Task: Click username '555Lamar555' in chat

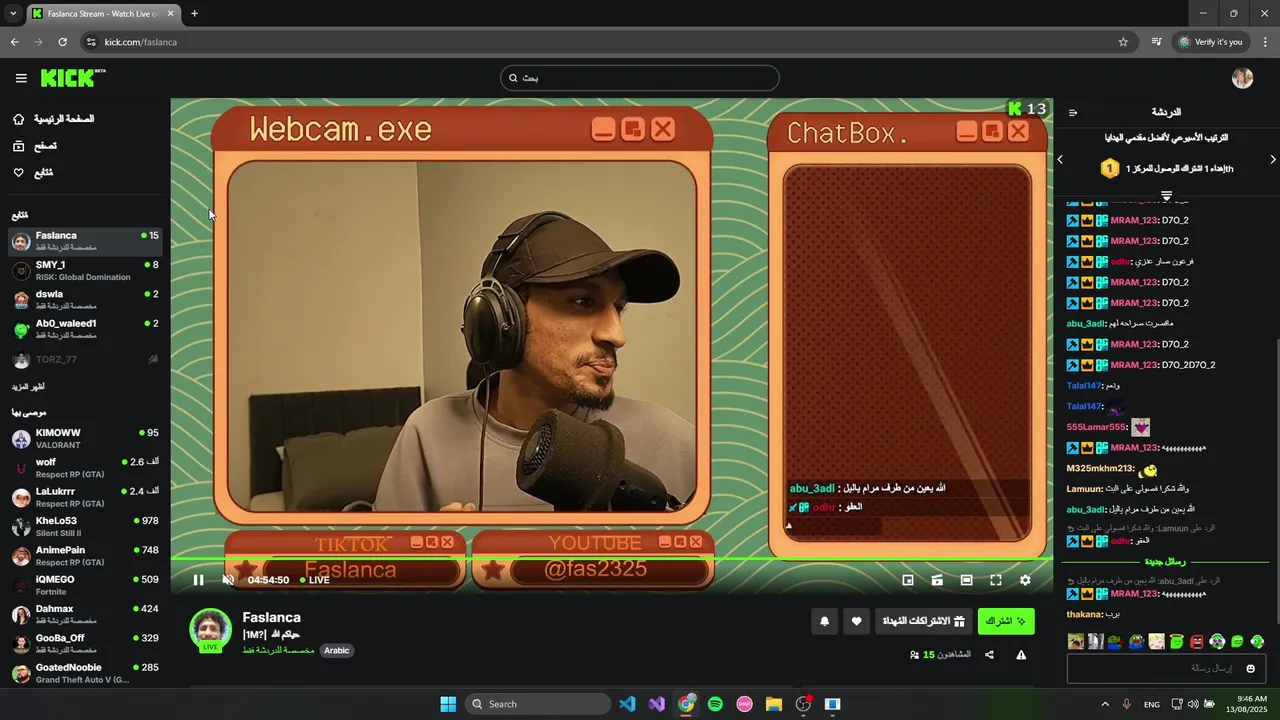Action: [1096, 427]
